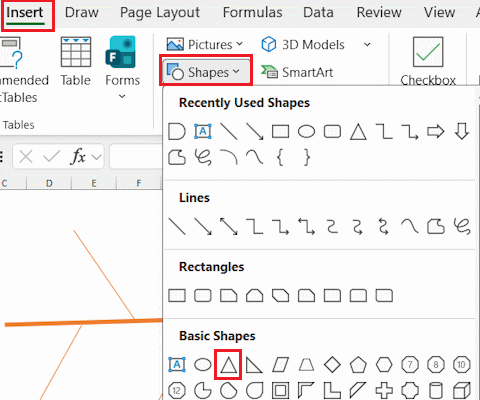Open the Page Layout tab
Viewport: 480px width, 400px height.
pyautogui.click(x=160, y=13)
